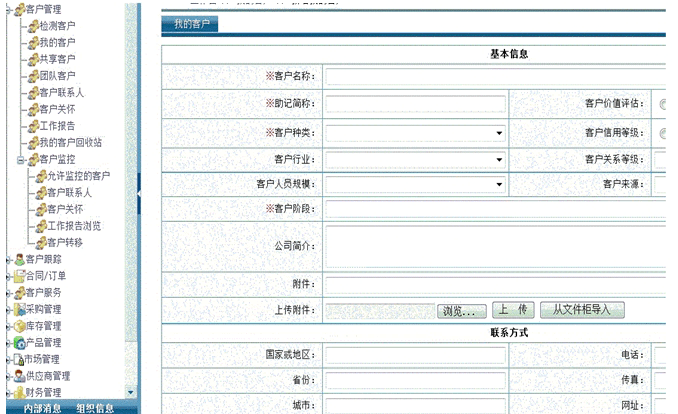Click the 工作报告 icon
Viewport: 678px width, 414px height.
click(x=33, y=126)
